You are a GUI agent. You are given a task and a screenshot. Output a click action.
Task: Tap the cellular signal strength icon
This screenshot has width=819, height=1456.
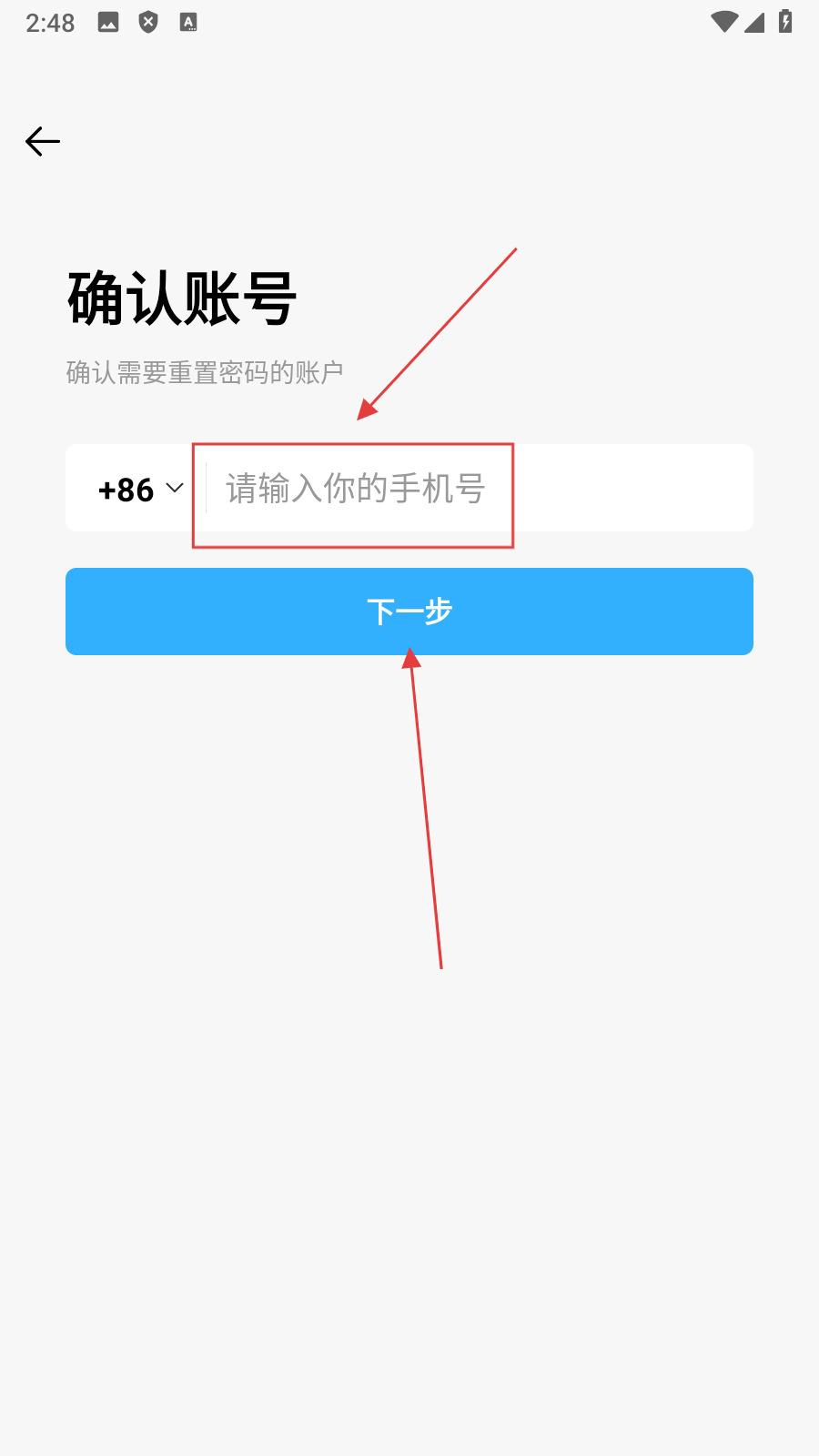pos(754,22)
